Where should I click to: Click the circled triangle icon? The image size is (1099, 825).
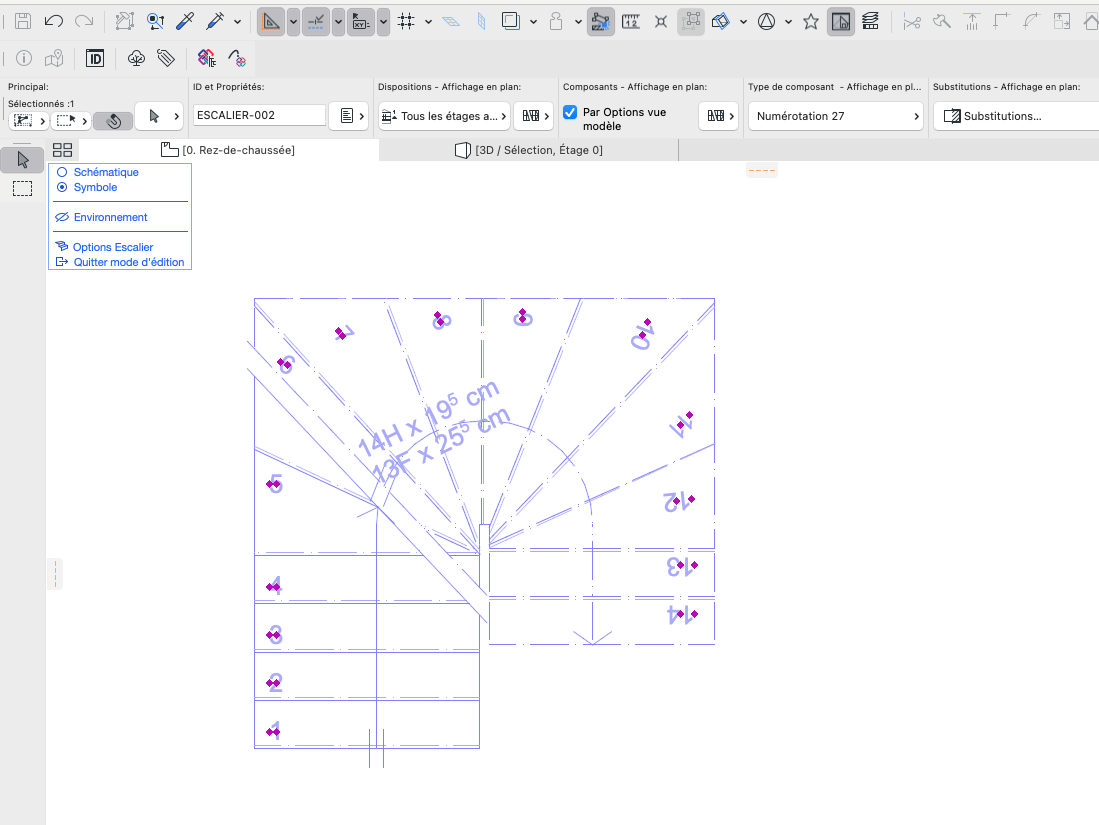coord(766,22)
